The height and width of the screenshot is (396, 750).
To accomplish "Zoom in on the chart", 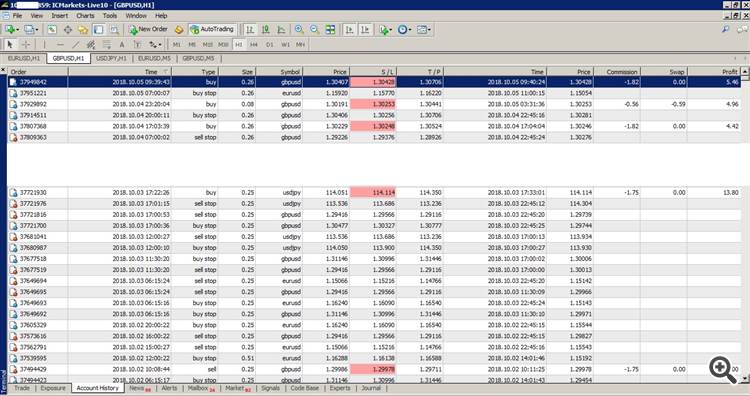I will click(299, 30).
